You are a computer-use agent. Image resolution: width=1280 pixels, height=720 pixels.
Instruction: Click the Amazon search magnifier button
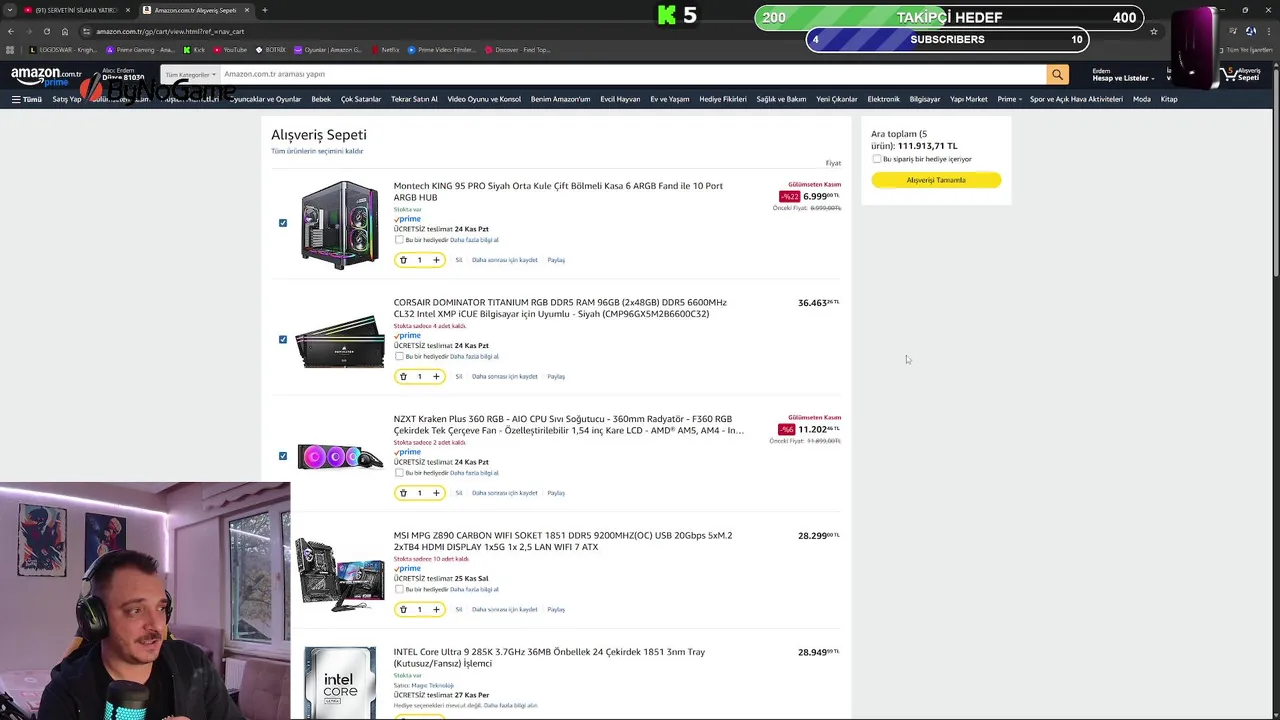coord(1057,74)
